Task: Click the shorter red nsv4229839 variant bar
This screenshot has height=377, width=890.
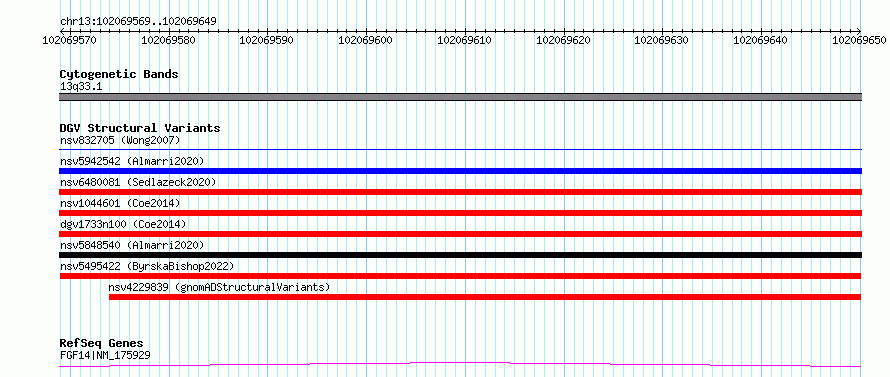Action: pyautogui.click(x=485, y=297)
